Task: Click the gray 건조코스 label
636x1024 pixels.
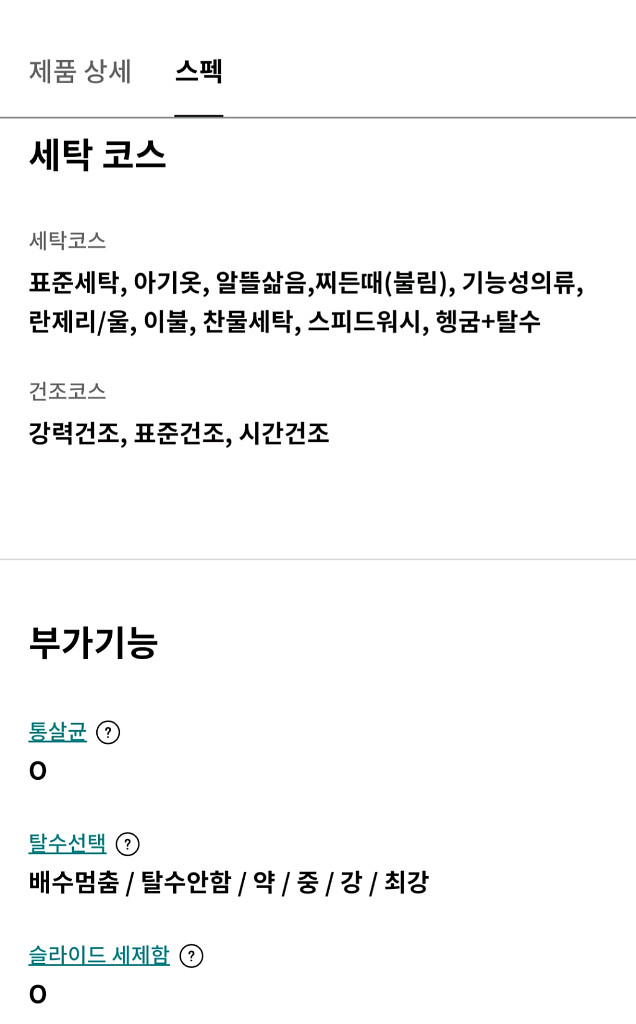Action: 67,390
